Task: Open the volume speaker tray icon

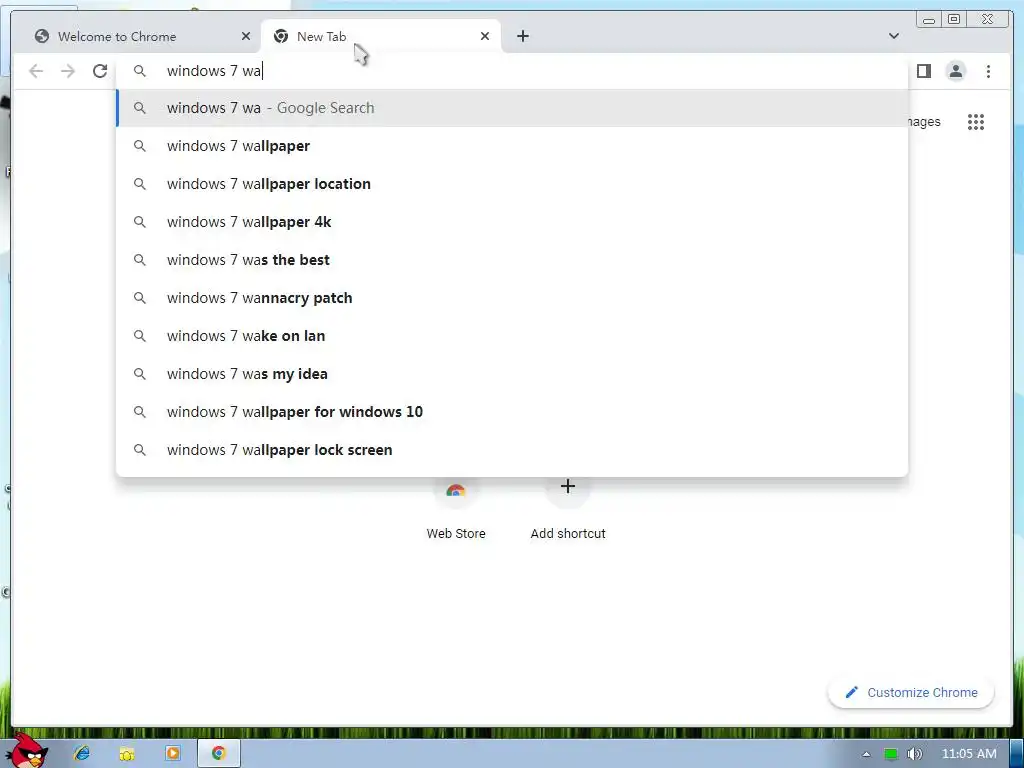Action: coord(914,754)
